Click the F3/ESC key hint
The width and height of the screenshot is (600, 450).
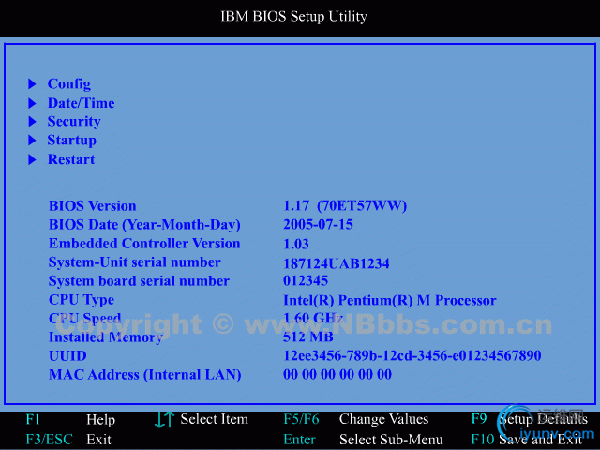click(x=49, y=439)
